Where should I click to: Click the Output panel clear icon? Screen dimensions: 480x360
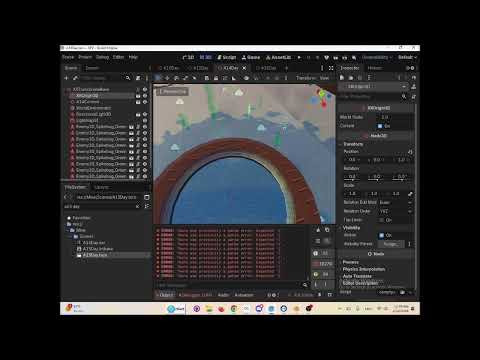[x=318, y=230]
